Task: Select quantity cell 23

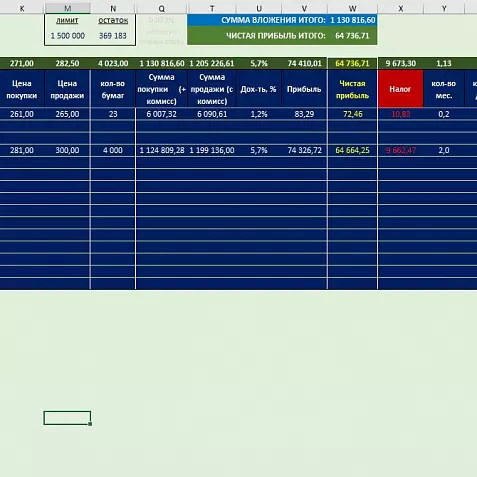Action: point(113,114)
